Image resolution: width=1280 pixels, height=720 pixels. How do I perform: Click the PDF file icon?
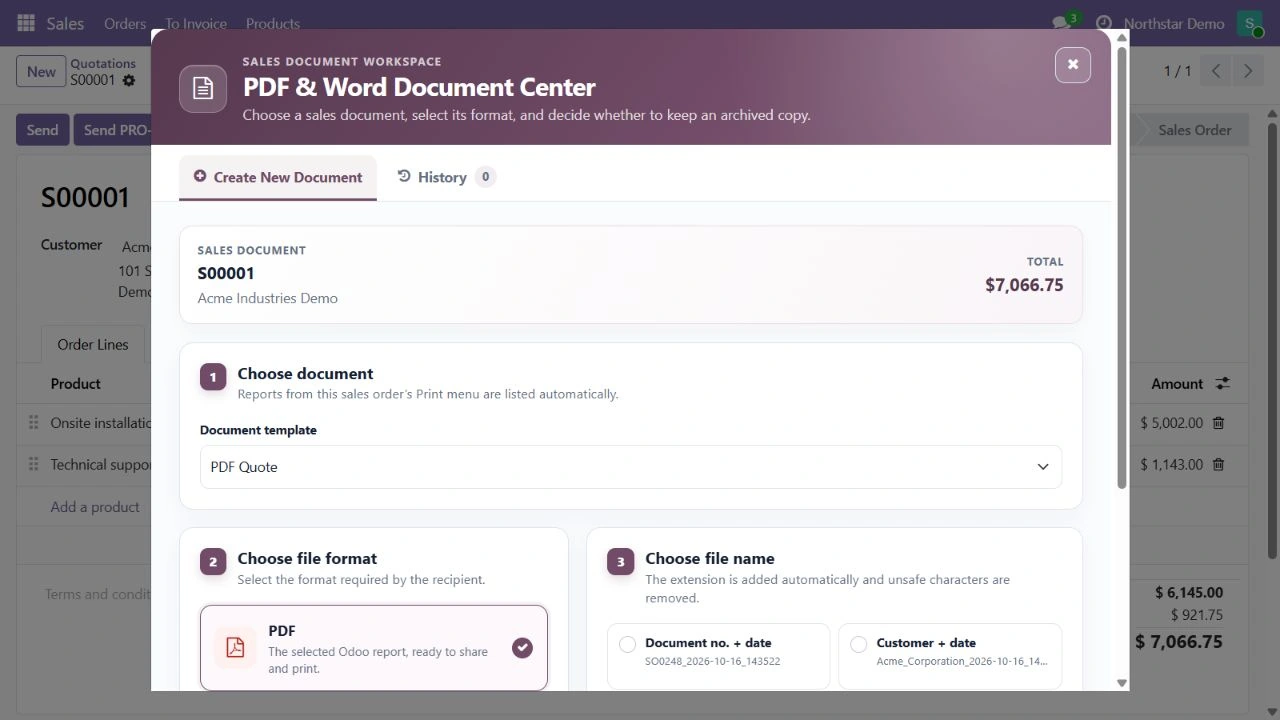pyautogui.click(x=235, y=647)
